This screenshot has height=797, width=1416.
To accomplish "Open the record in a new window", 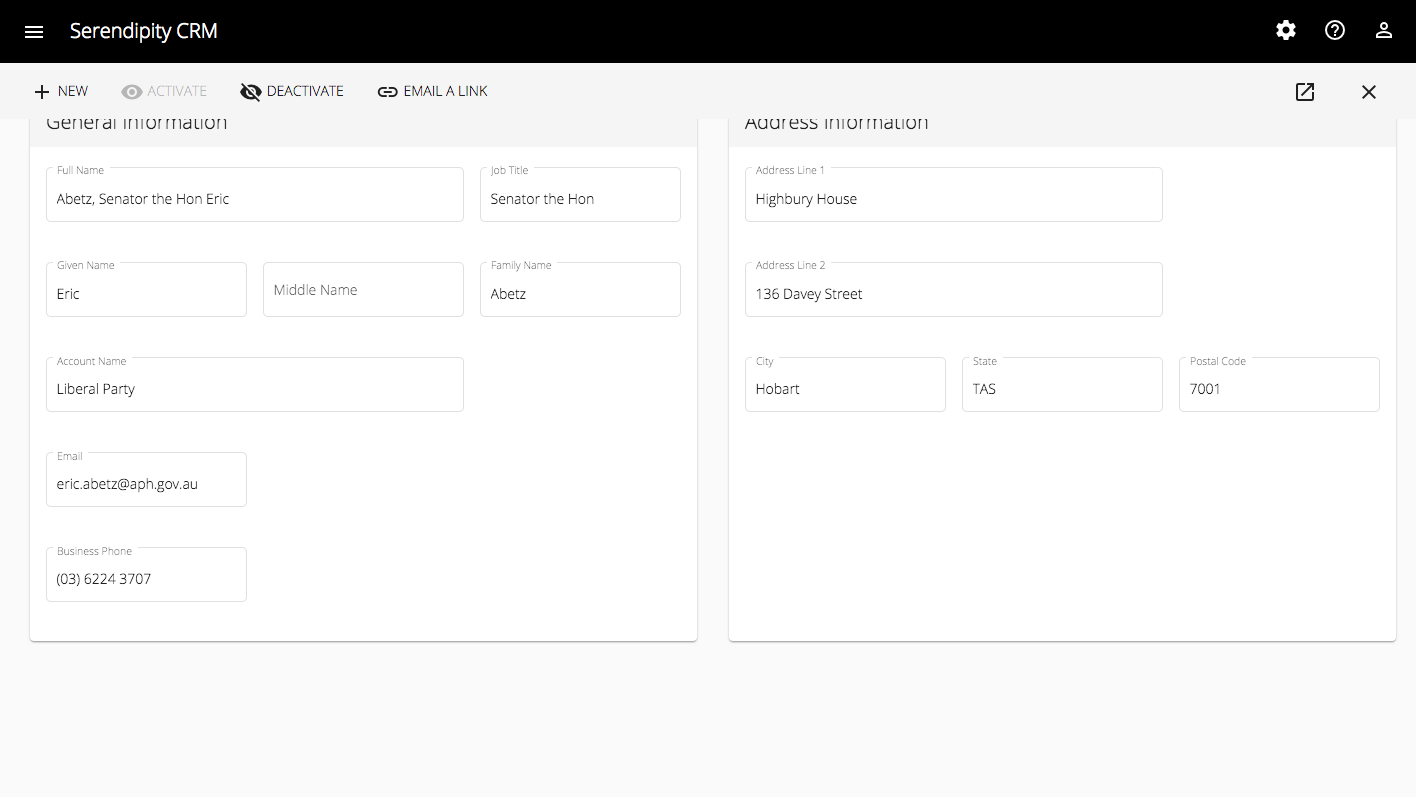I will point(1305,91).
